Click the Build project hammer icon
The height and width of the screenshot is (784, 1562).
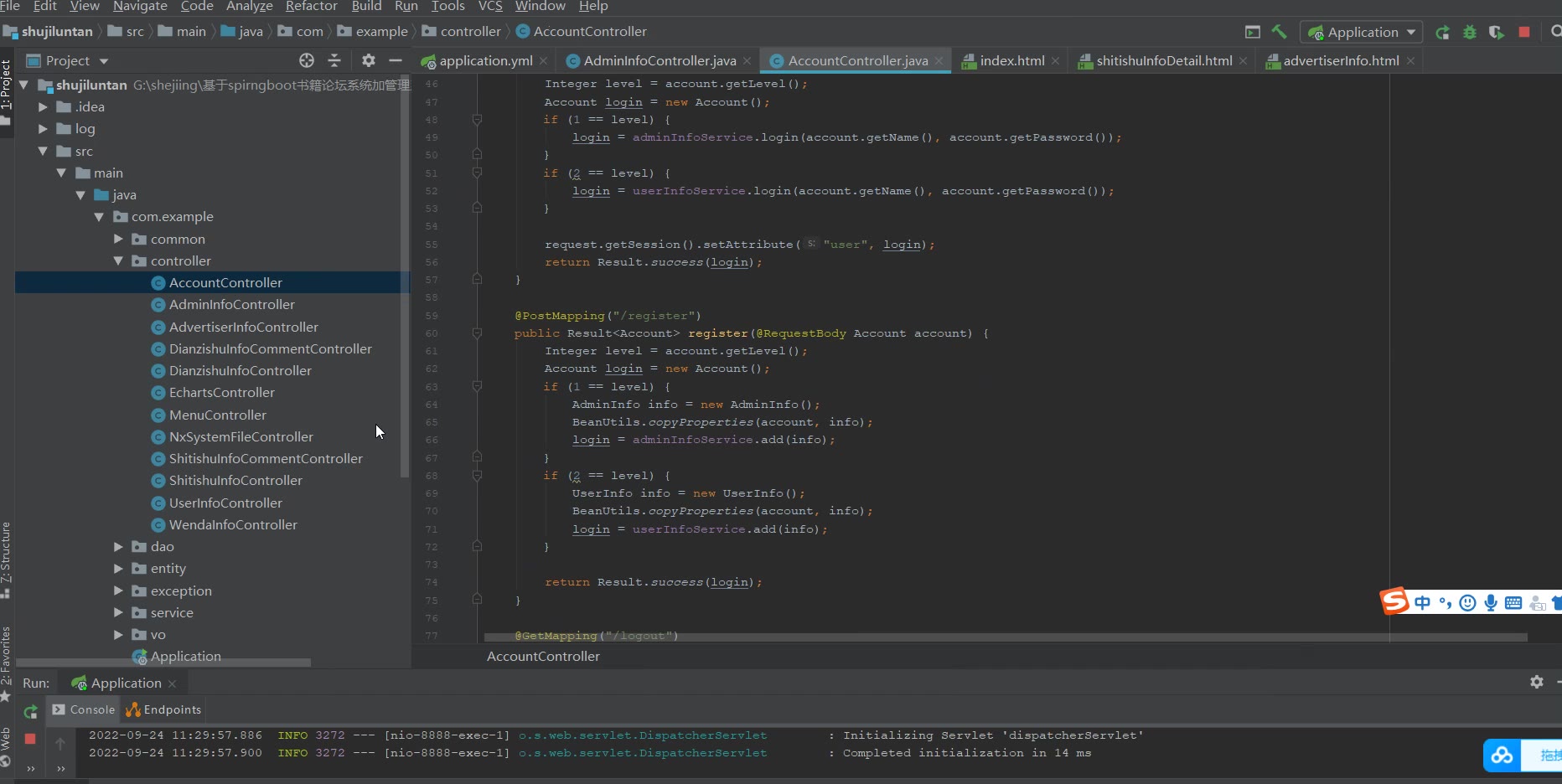(1279, 32)
